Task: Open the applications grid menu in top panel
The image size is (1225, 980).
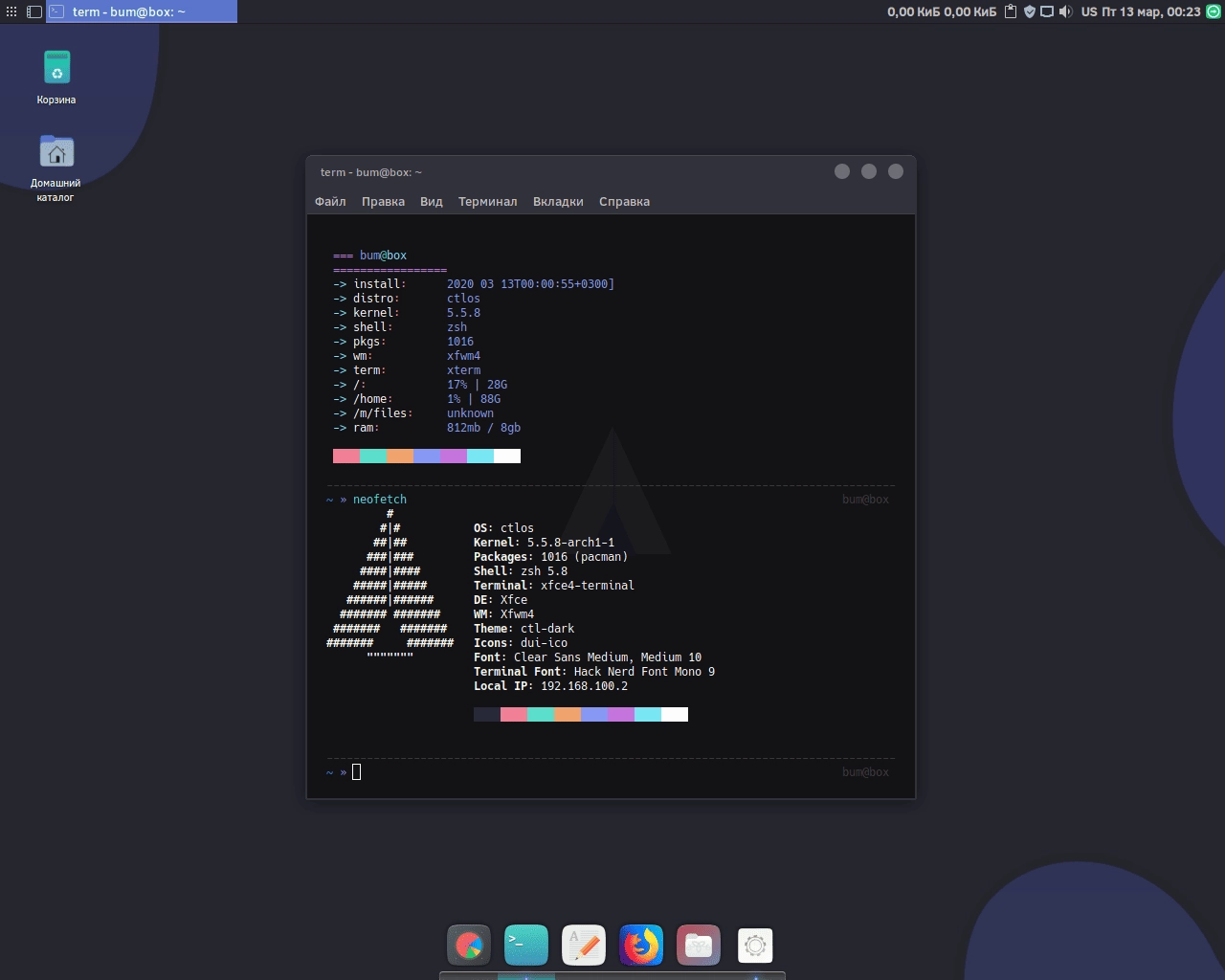Action: [x=11, y=11]
